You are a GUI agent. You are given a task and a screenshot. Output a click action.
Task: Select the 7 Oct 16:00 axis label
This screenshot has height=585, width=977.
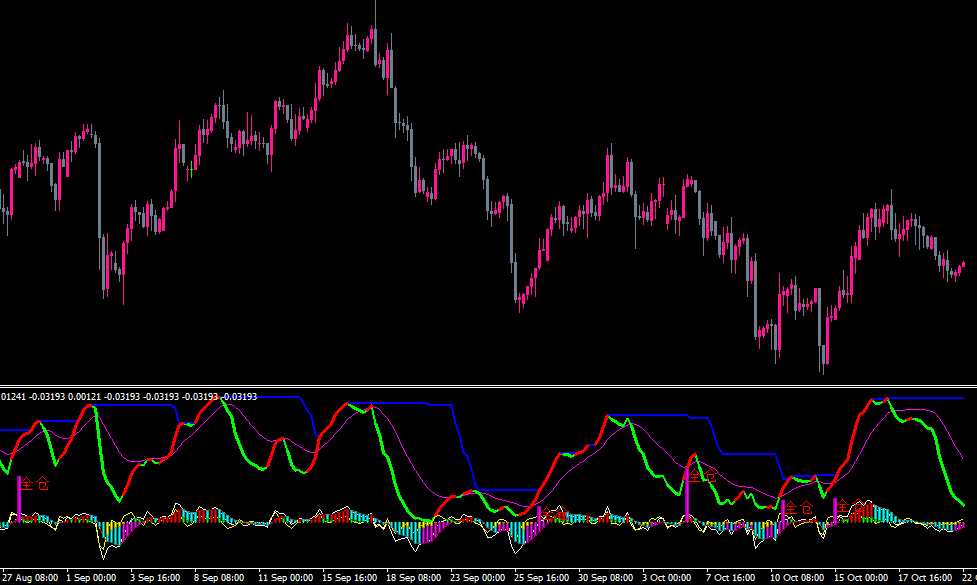735,578
